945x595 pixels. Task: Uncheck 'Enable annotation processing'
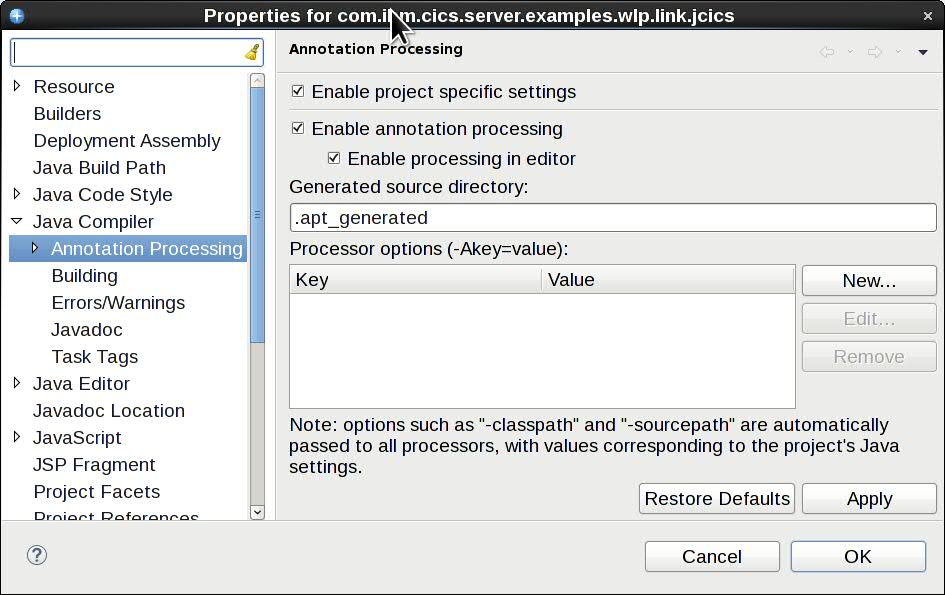(x=297, y=129)
